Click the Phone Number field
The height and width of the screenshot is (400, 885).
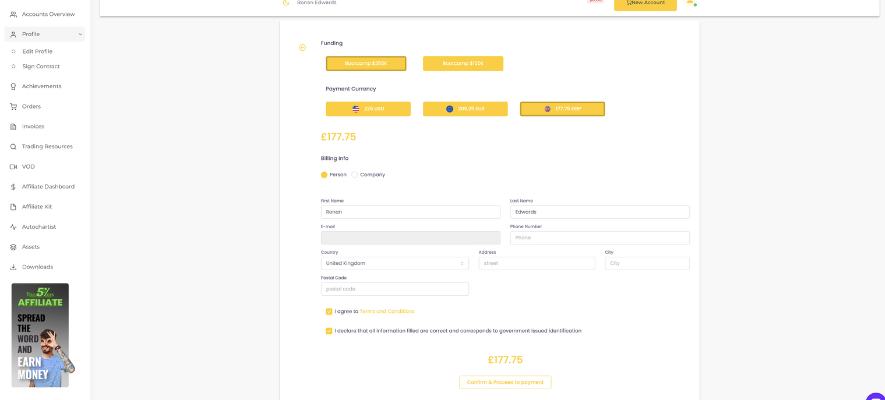pyautogui.click(x=599, y=238)
